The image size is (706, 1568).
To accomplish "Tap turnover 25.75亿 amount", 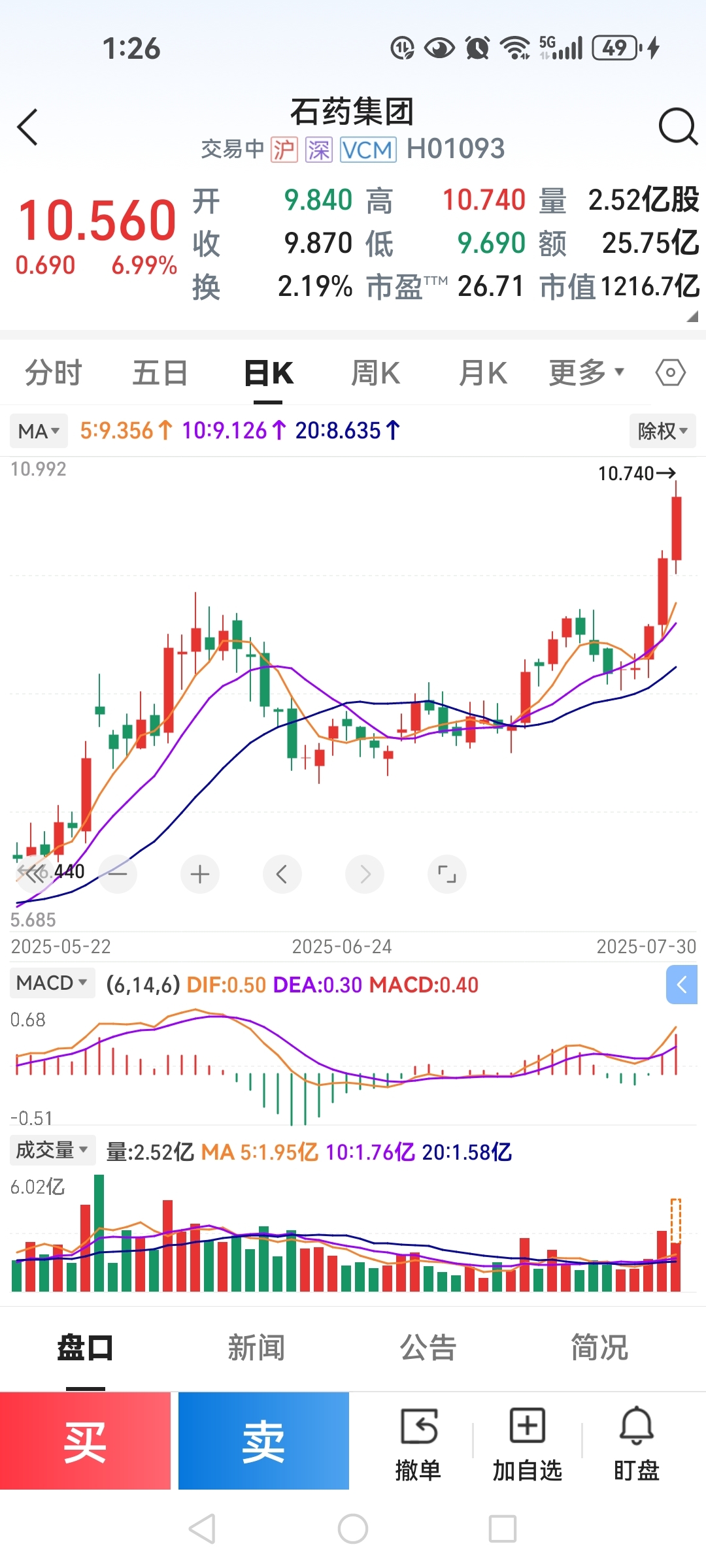I will (650, 243).
